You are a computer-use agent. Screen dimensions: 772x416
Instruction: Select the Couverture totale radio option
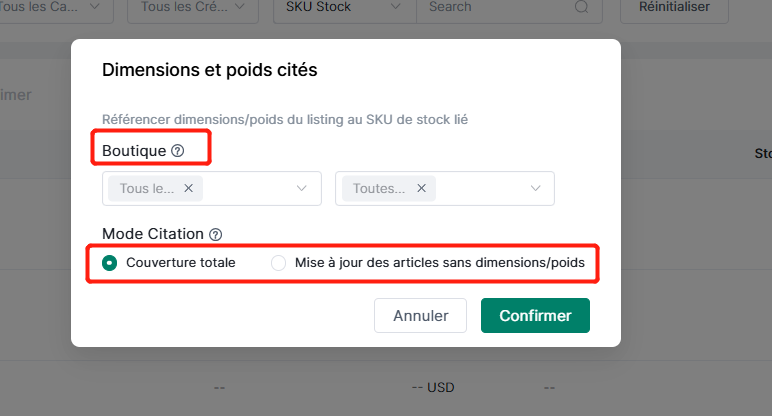click(109, 263)
